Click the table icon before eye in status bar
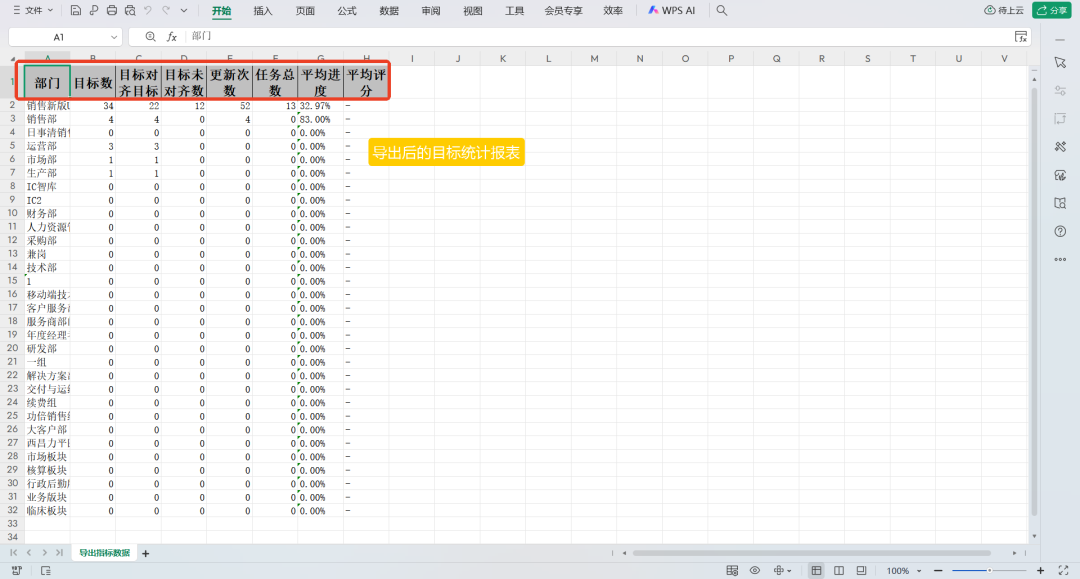This screenshot has width=1080, height=579. 732,571
